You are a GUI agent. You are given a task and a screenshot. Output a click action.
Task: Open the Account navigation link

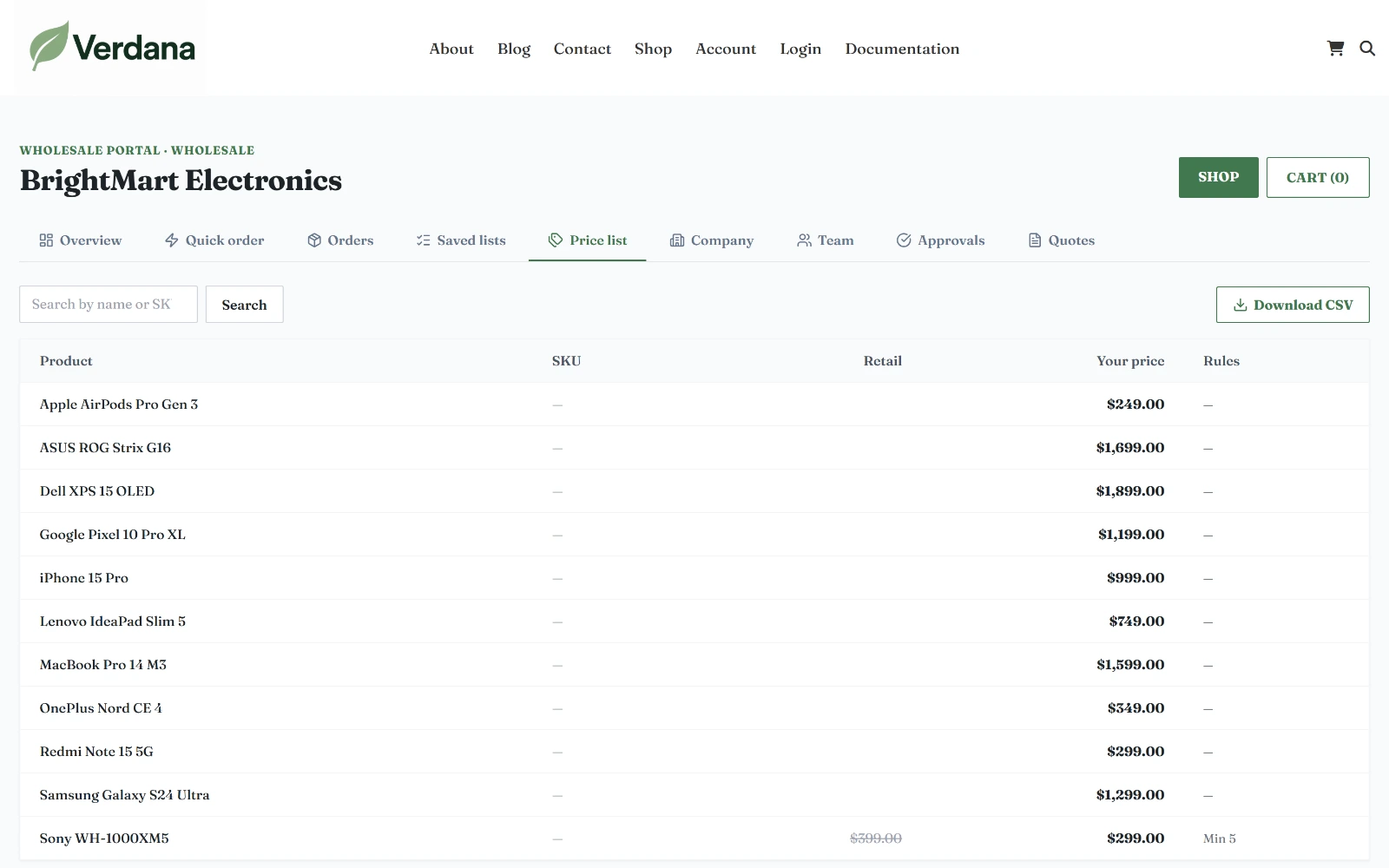pyautogui.click(x=726, y=49)
